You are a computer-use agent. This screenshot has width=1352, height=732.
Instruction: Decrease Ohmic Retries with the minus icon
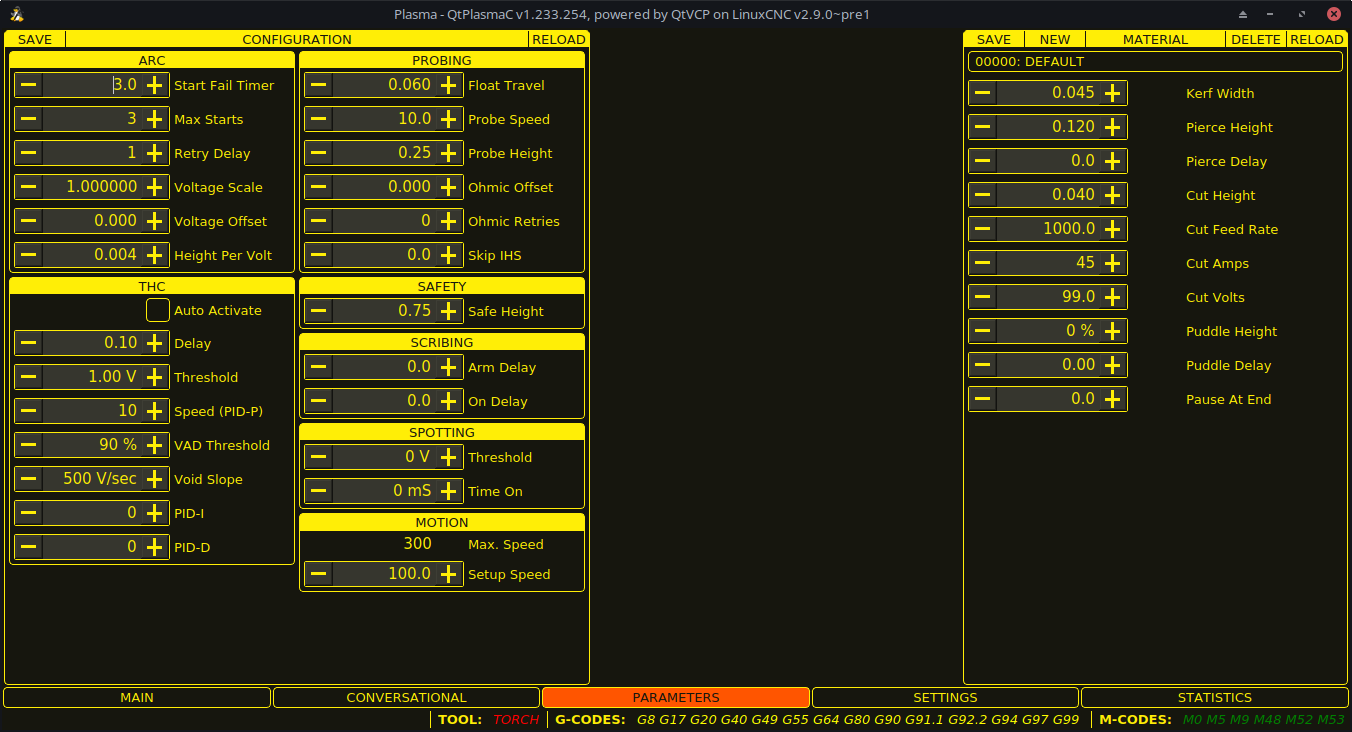(x=318, y=220)
